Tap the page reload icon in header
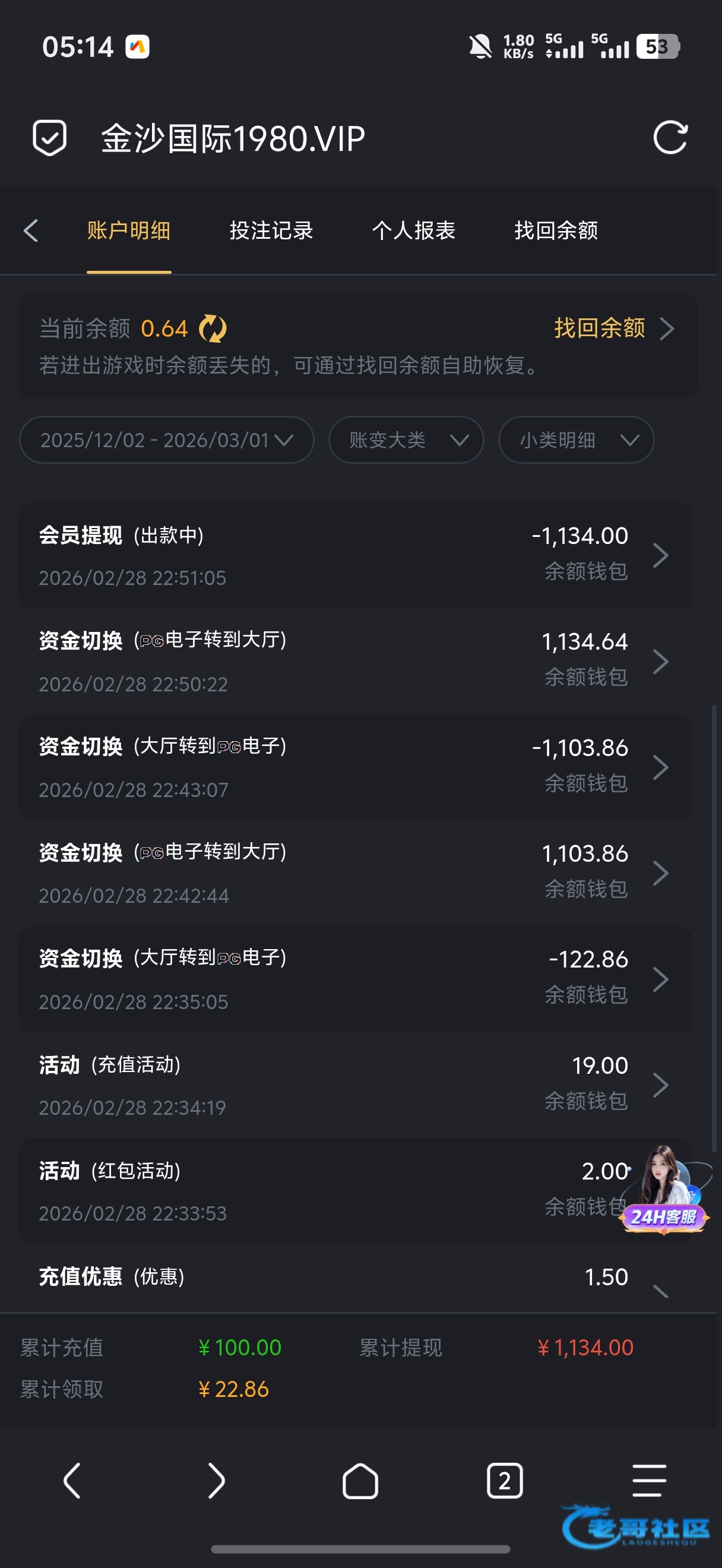Image resolution: width=722 pixels, height=1568 pixels. pyautogui.click(x=670, y=138)
